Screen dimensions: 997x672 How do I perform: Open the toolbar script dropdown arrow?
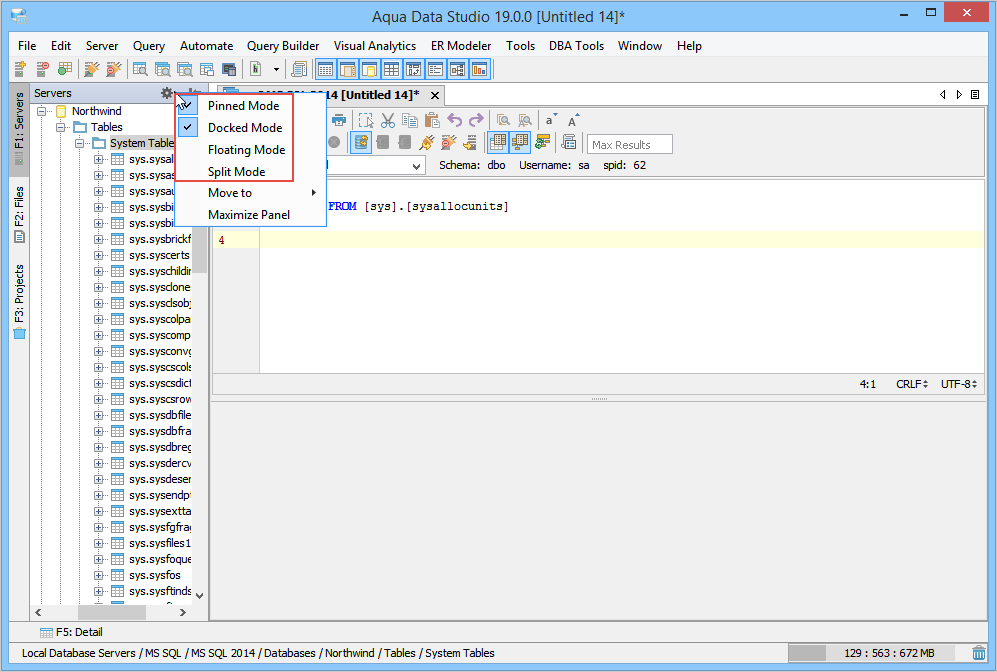pyautogui.click(x=276, y=69)
